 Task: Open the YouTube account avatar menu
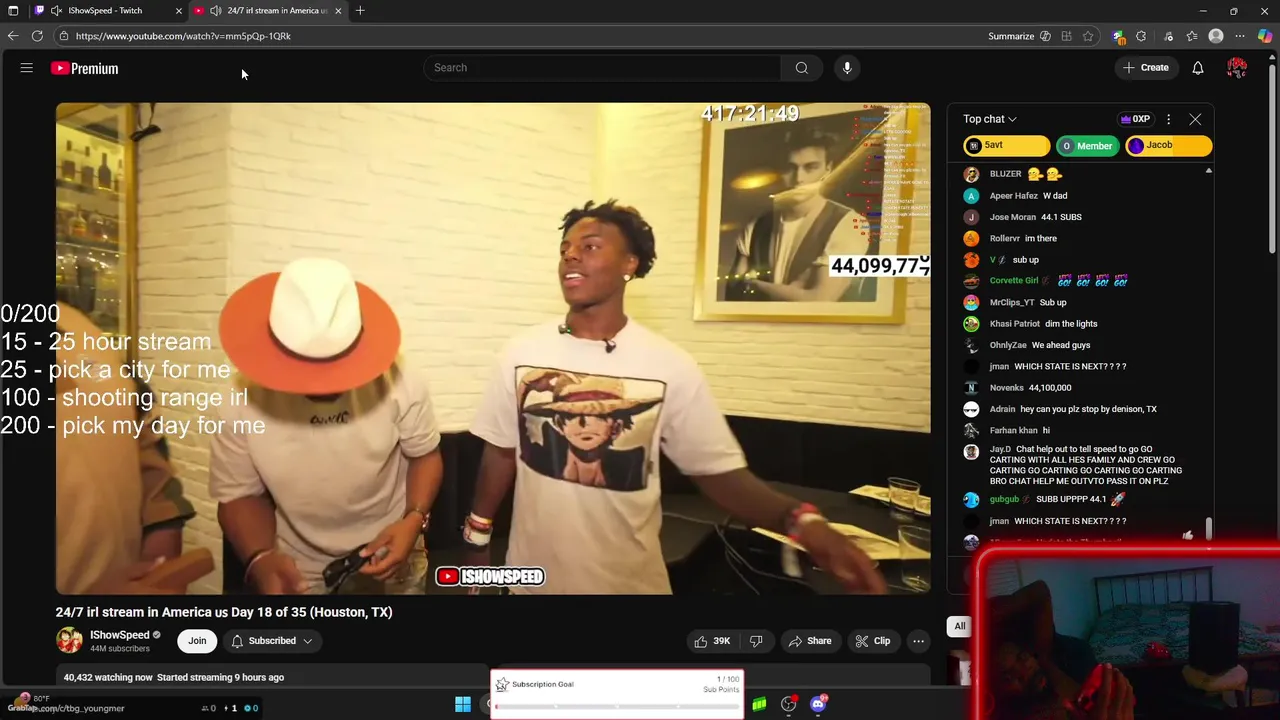pyautogui.click(x=1237, y=68)
